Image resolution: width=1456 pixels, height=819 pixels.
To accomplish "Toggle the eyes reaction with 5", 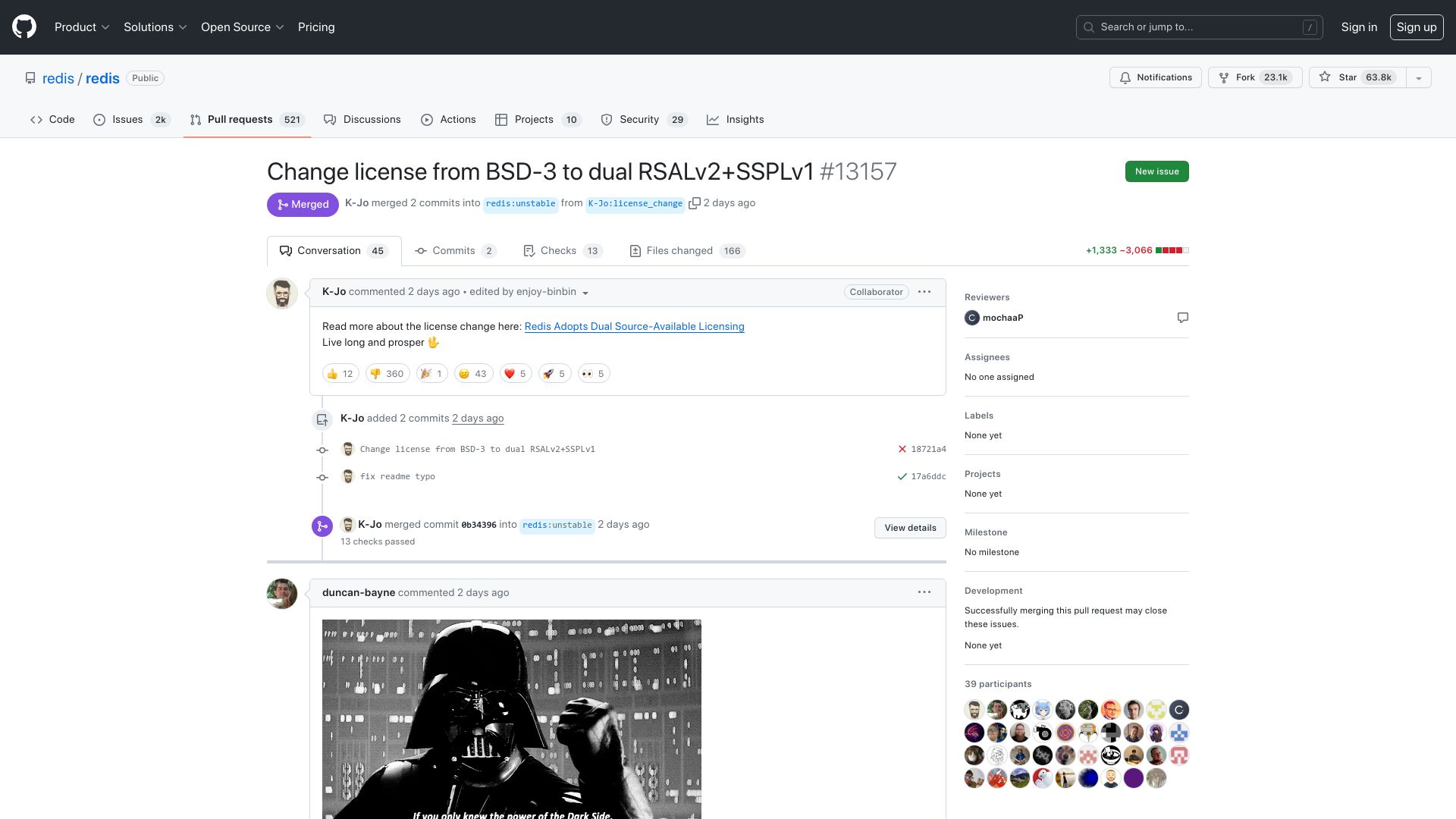I will [594, 374].
